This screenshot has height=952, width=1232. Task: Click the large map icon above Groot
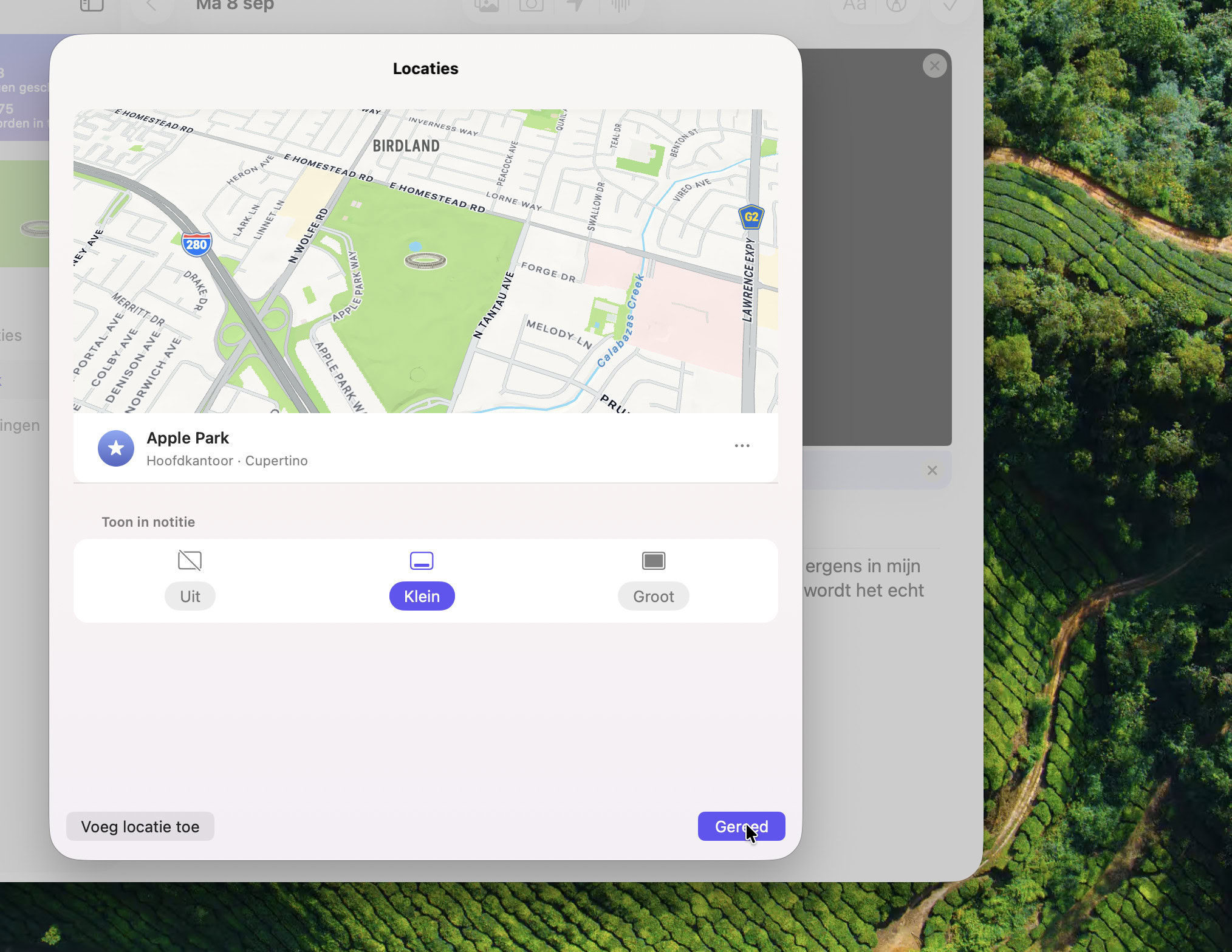pos(653,560)
